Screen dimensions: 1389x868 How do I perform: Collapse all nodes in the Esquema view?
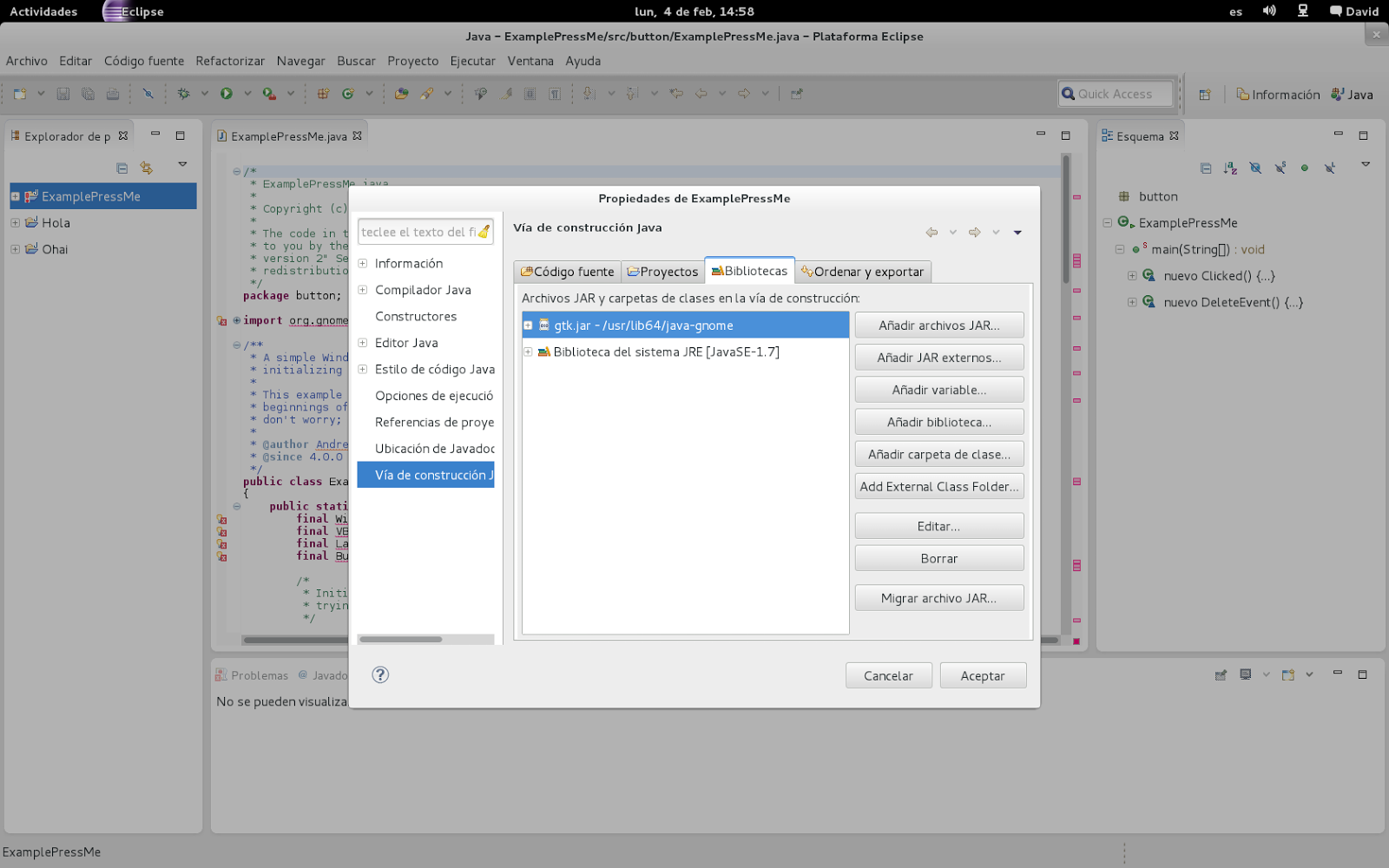click(1206, 168)
